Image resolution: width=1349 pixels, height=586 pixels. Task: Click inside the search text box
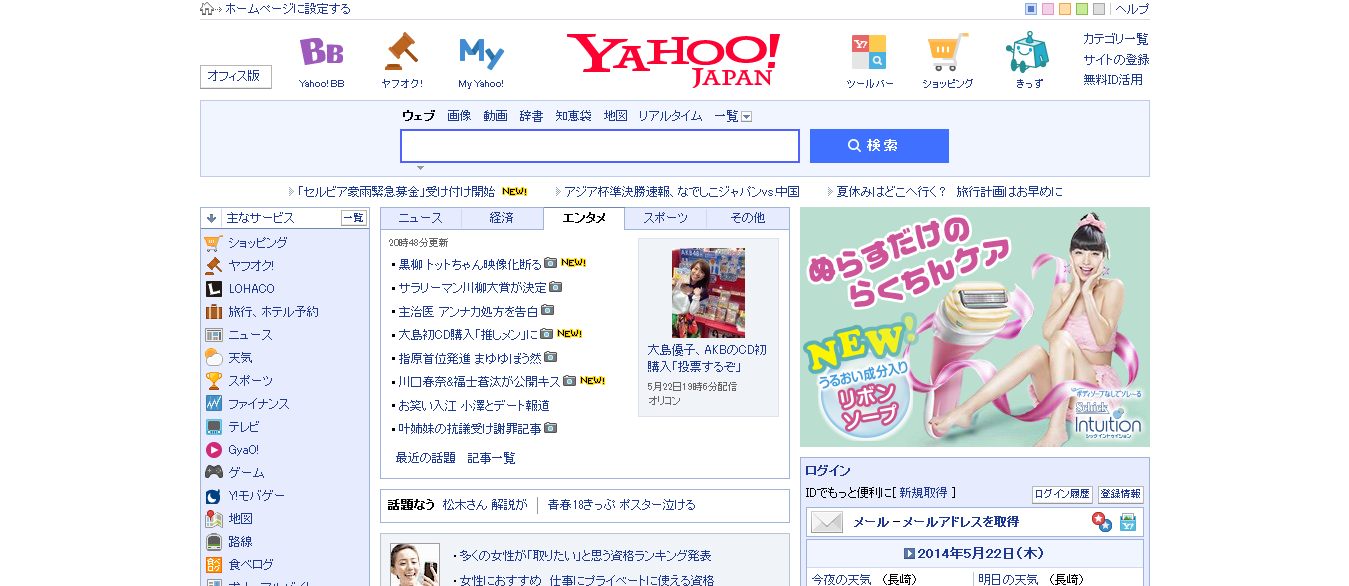600,146
